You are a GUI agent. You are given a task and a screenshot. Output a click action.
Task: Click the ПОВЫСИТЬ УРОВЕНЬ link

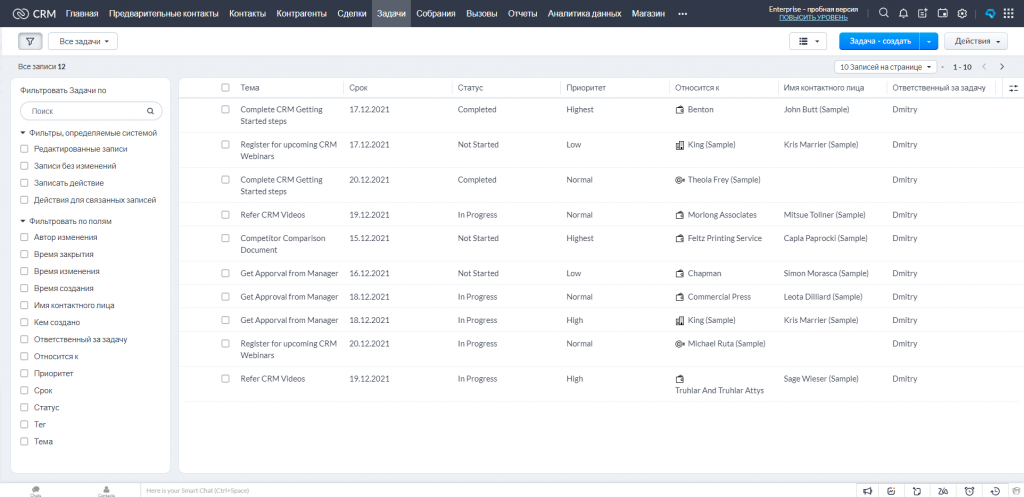[813, 18]
